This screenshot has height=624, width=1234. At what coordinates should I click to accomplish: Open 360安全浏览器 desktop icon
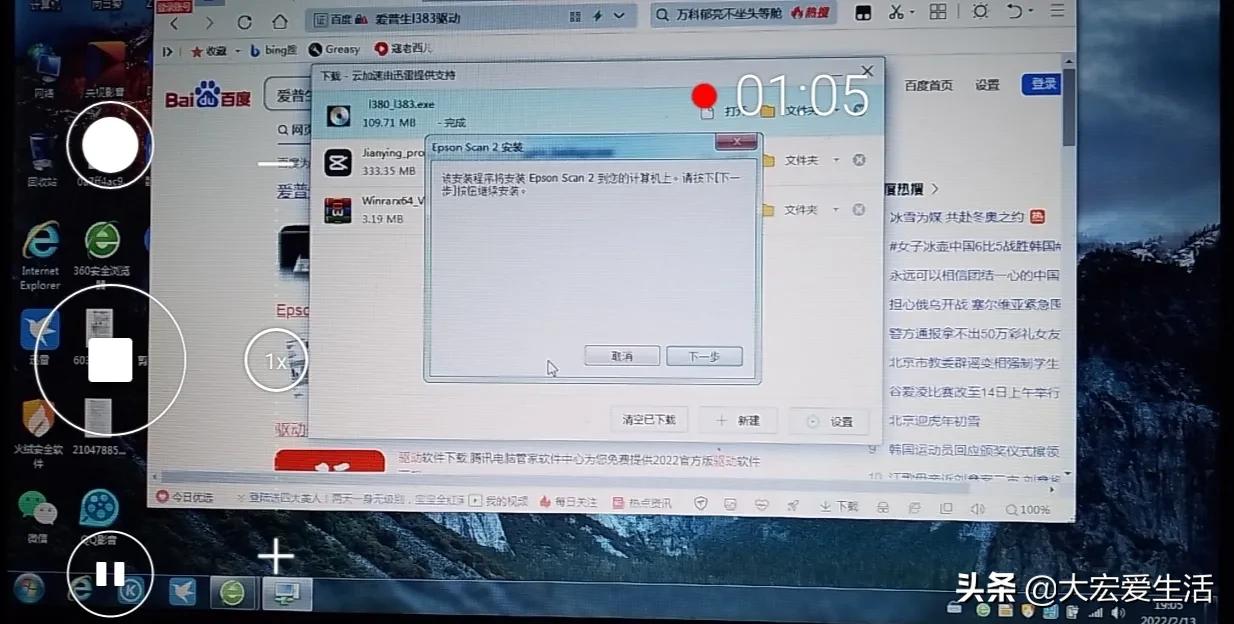click(104, 254)
